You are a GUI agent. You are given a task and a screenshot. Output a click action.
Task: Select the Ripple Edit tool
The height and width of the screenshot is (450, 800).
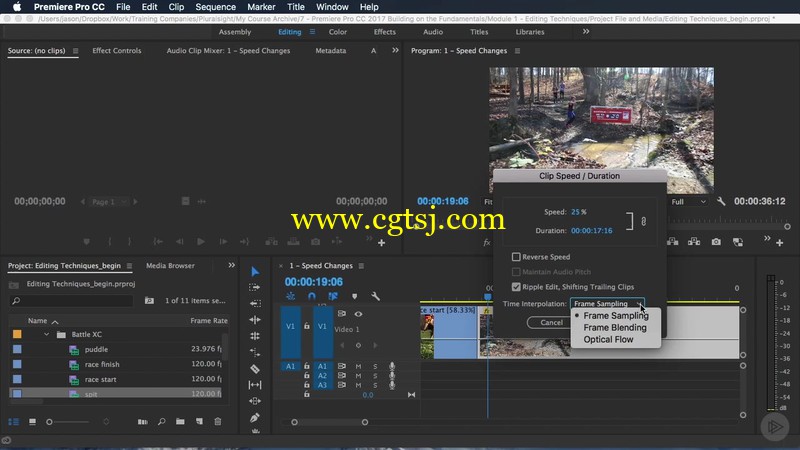pyautogui.click(x=255, y=319)
